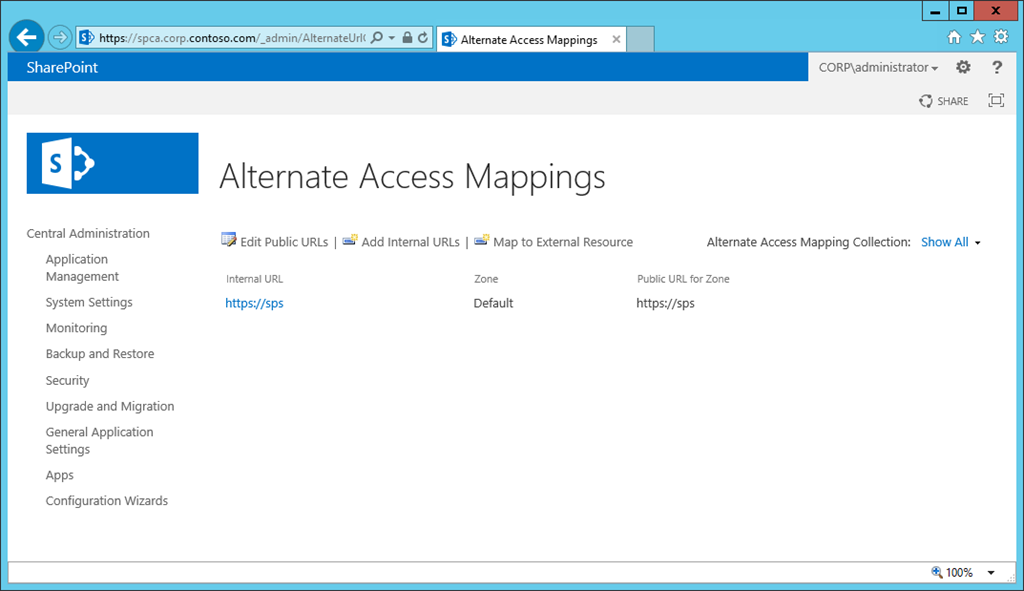Image resolution: width=1024 pixels, height=591 pixels.
Task: Open a new blank browser tab
Action: 641,39
